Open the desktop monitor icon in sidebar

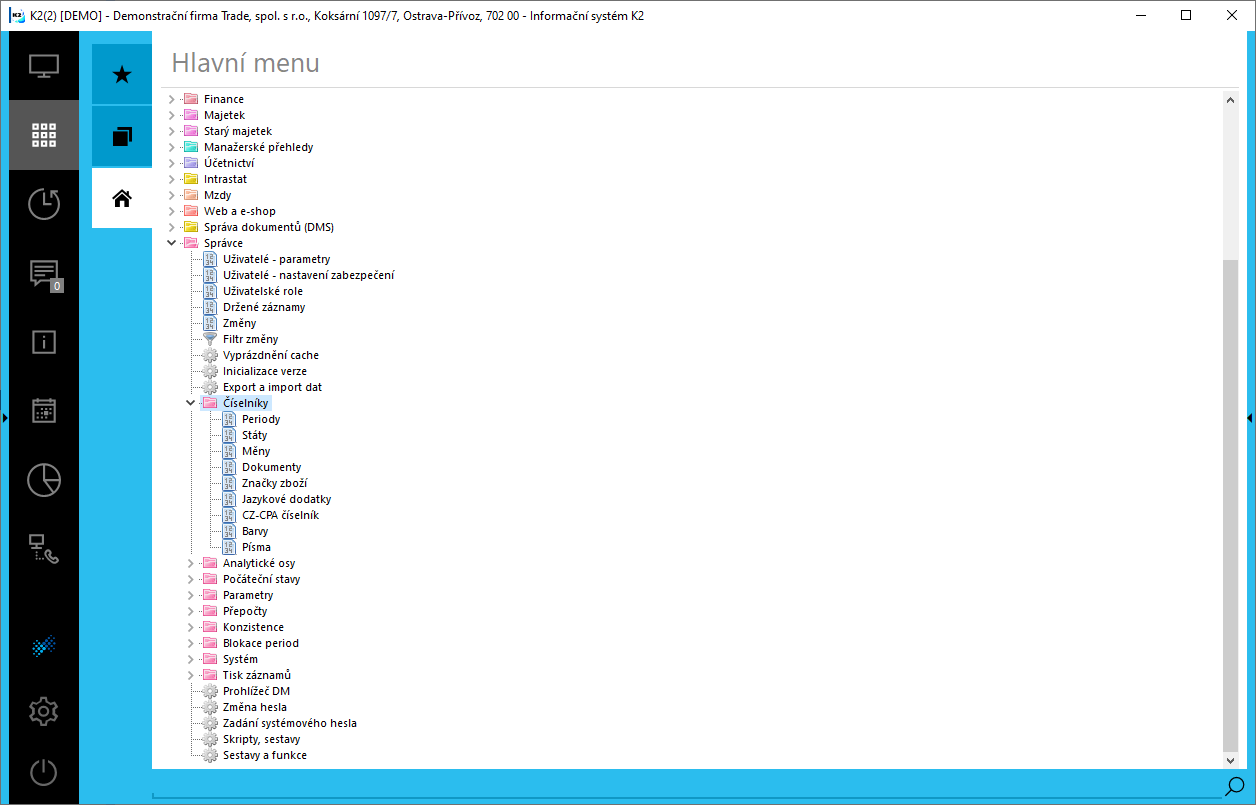tap(44, 67)
